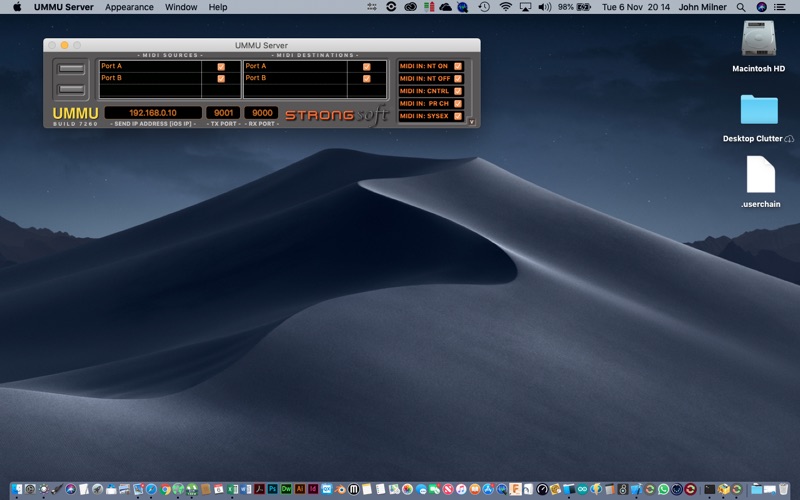Image resolution: width=800 pixels, height=500 pixels.
Task: Open Terminal from the Dock
Action: coord(710,489)
